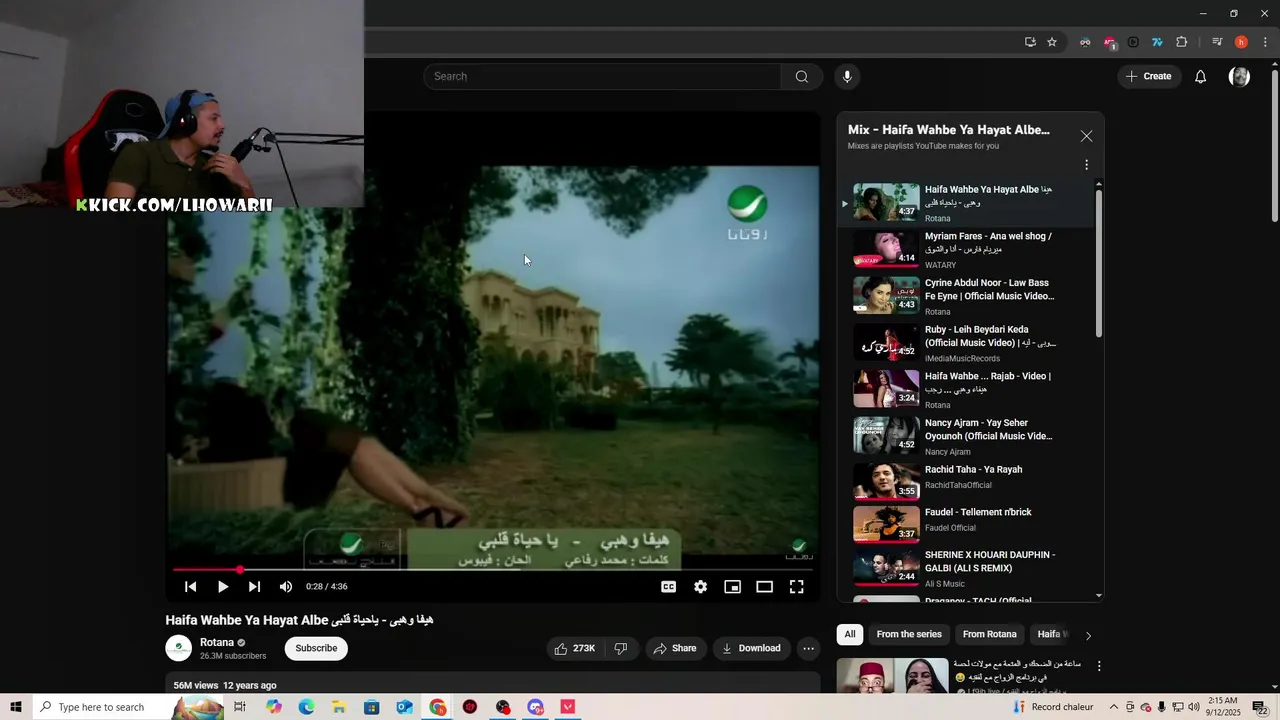Switch to miniplayer mode
The image size is (1280, 720).
[x=733, y=587]
